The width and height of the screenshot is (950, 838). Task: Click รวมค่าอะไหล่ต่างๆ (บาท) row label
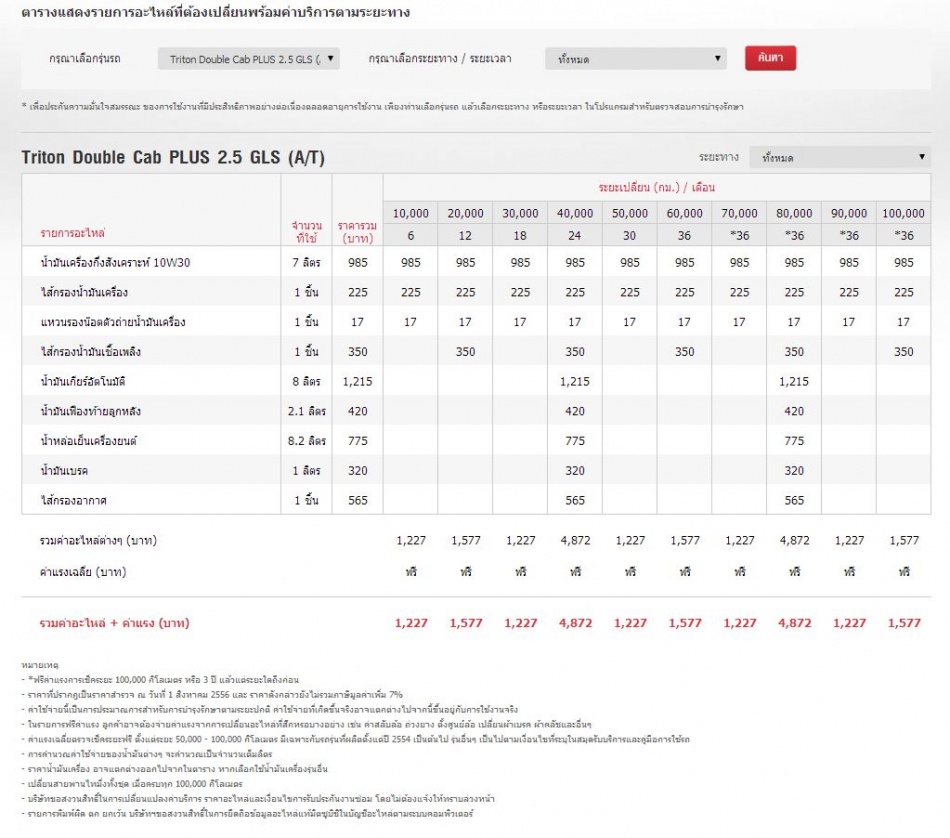coord(98,540)
